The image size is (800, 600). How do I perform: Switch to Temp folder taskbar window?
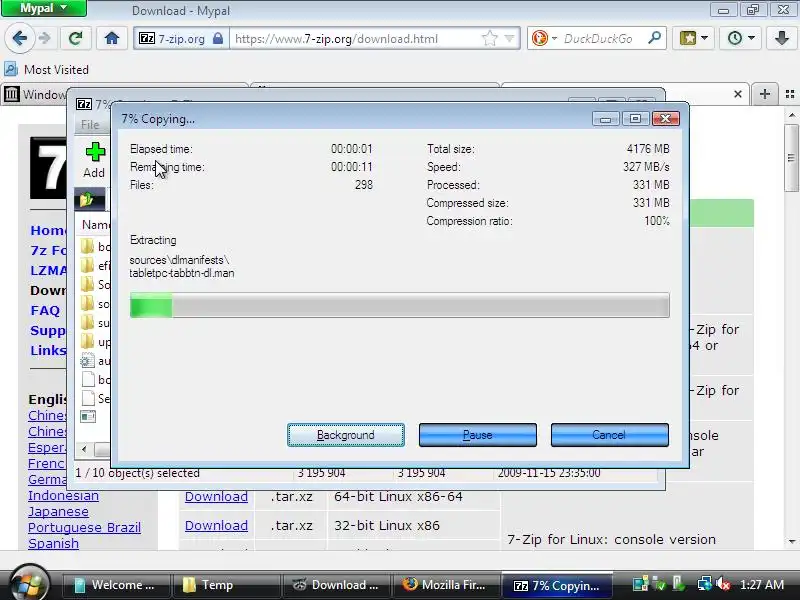click(226, 585)
